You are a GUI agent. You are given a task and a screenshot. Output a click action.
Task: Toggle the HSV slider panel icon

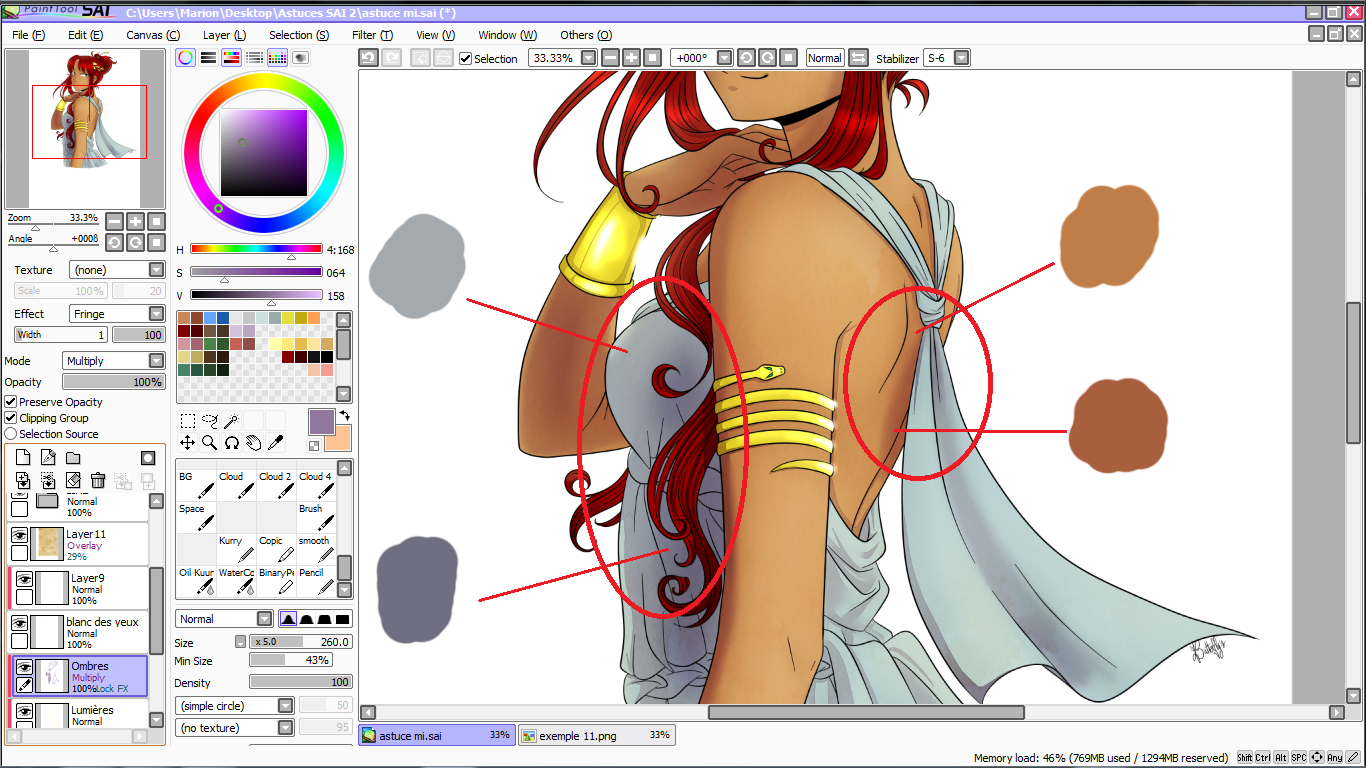click(231, 58)
